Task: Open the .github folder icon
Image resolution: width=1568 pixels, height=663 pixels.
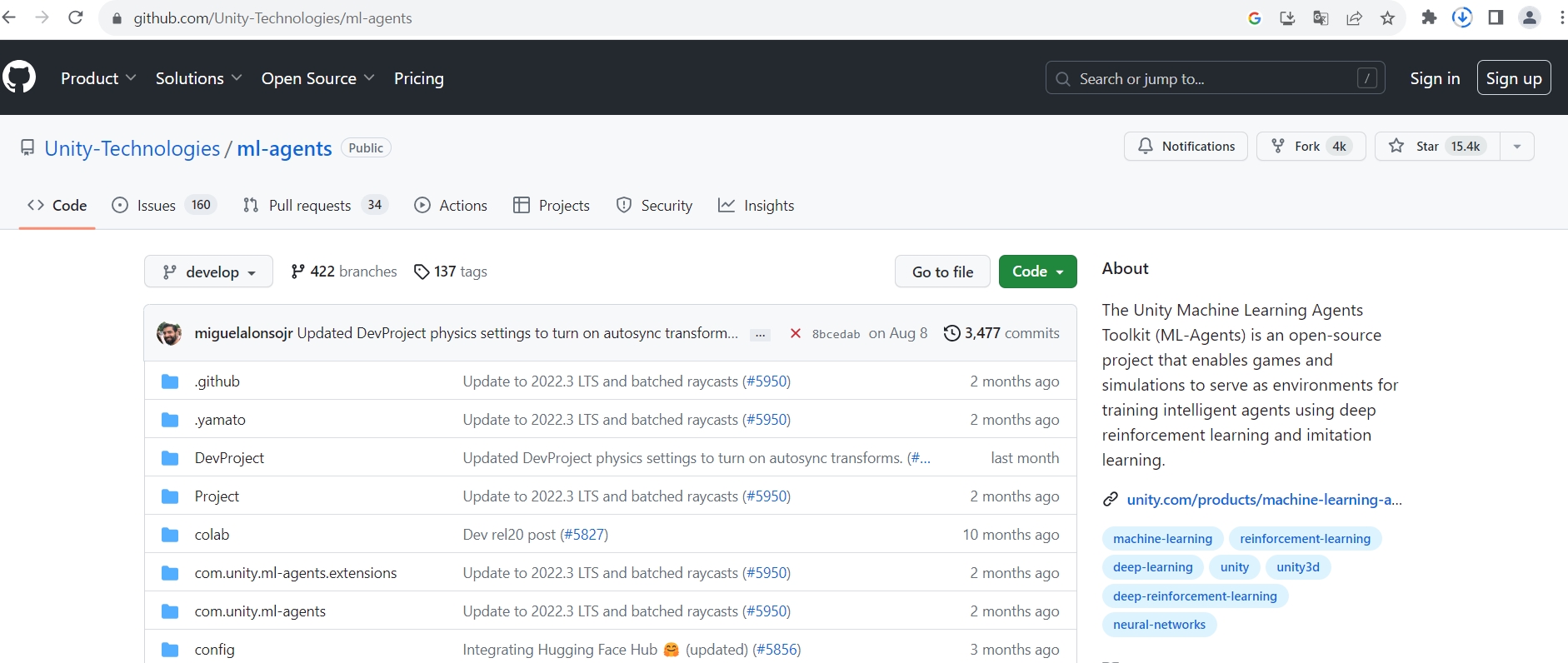Action: (170, 381)
